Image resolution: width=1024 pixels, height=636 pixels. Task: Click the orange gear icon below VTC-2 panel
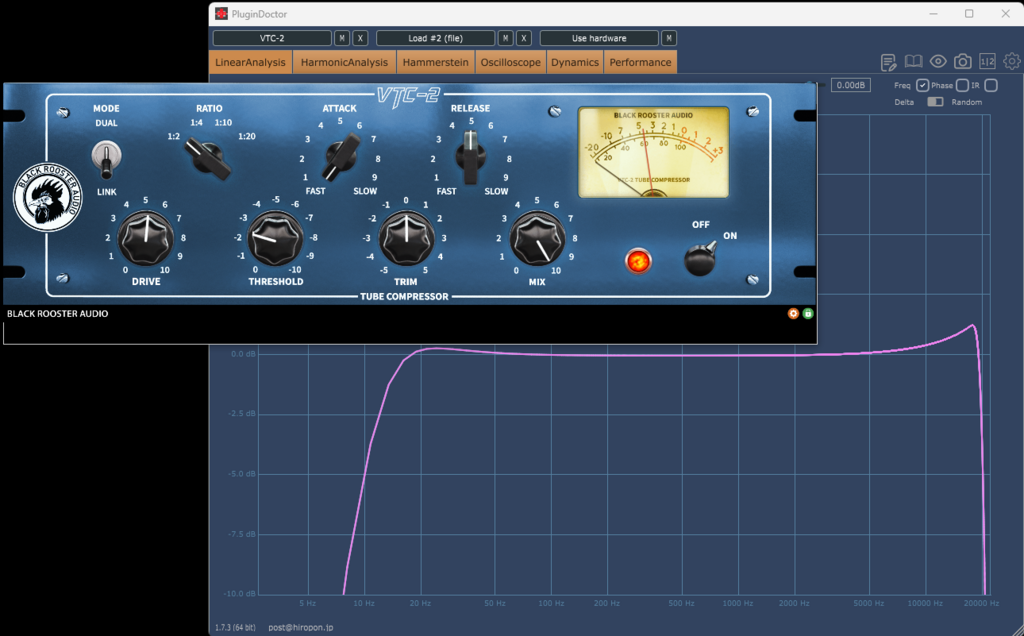pyautogui.click(x=793, y=313)
